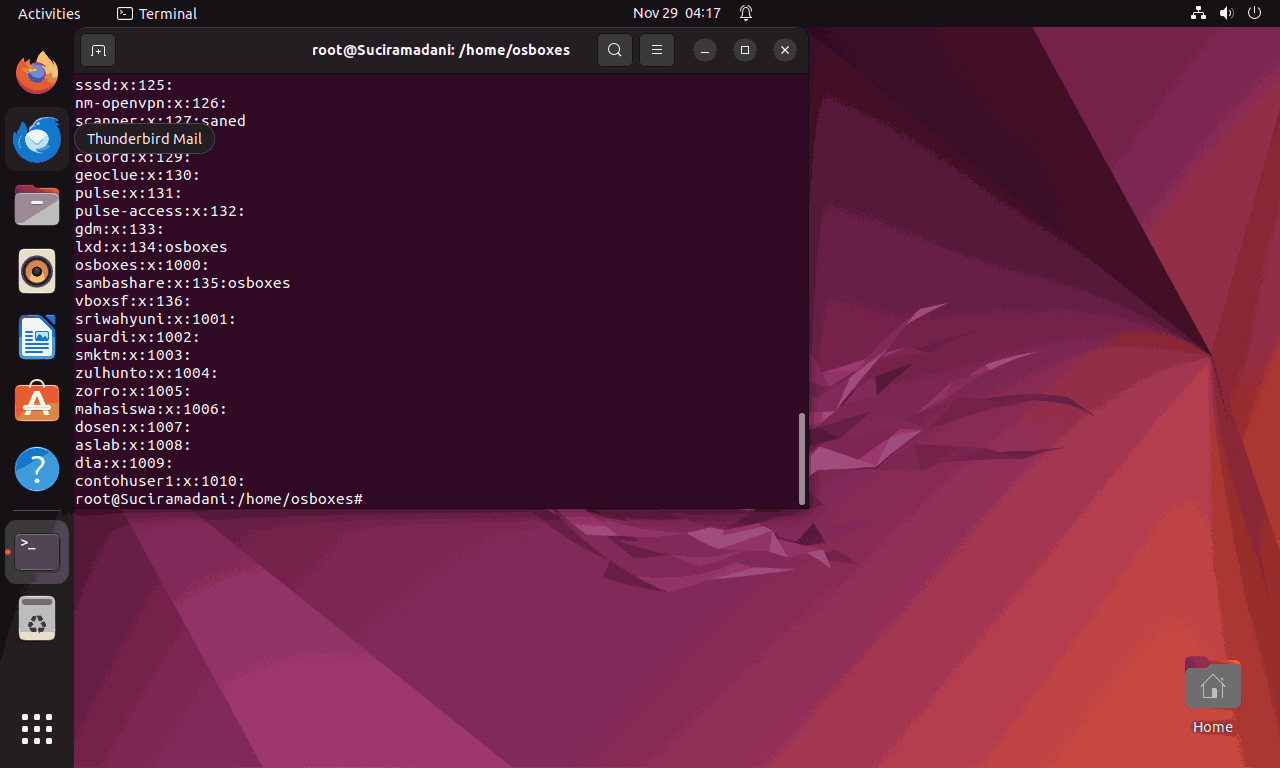The width and height of the screenshot is (1280, 768).
Task: Launch Firefox from the dock
Action: coord(37,72)
